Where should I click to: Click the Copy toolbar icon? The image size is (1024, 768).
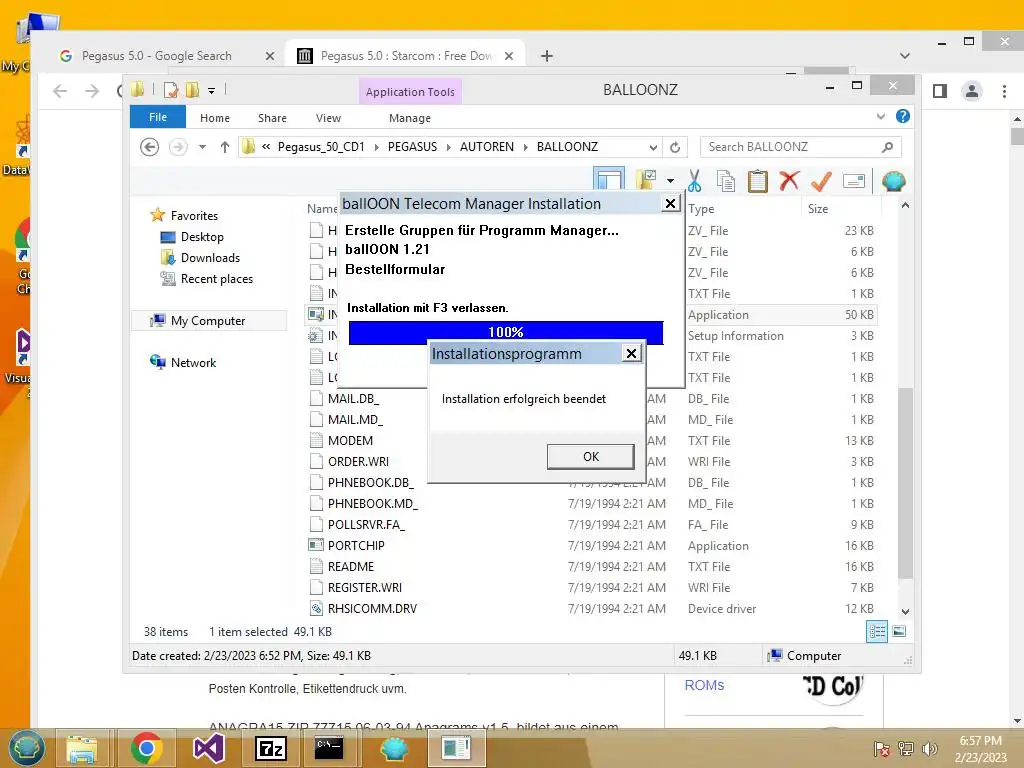pyautogui.click(x=726, y=181)
